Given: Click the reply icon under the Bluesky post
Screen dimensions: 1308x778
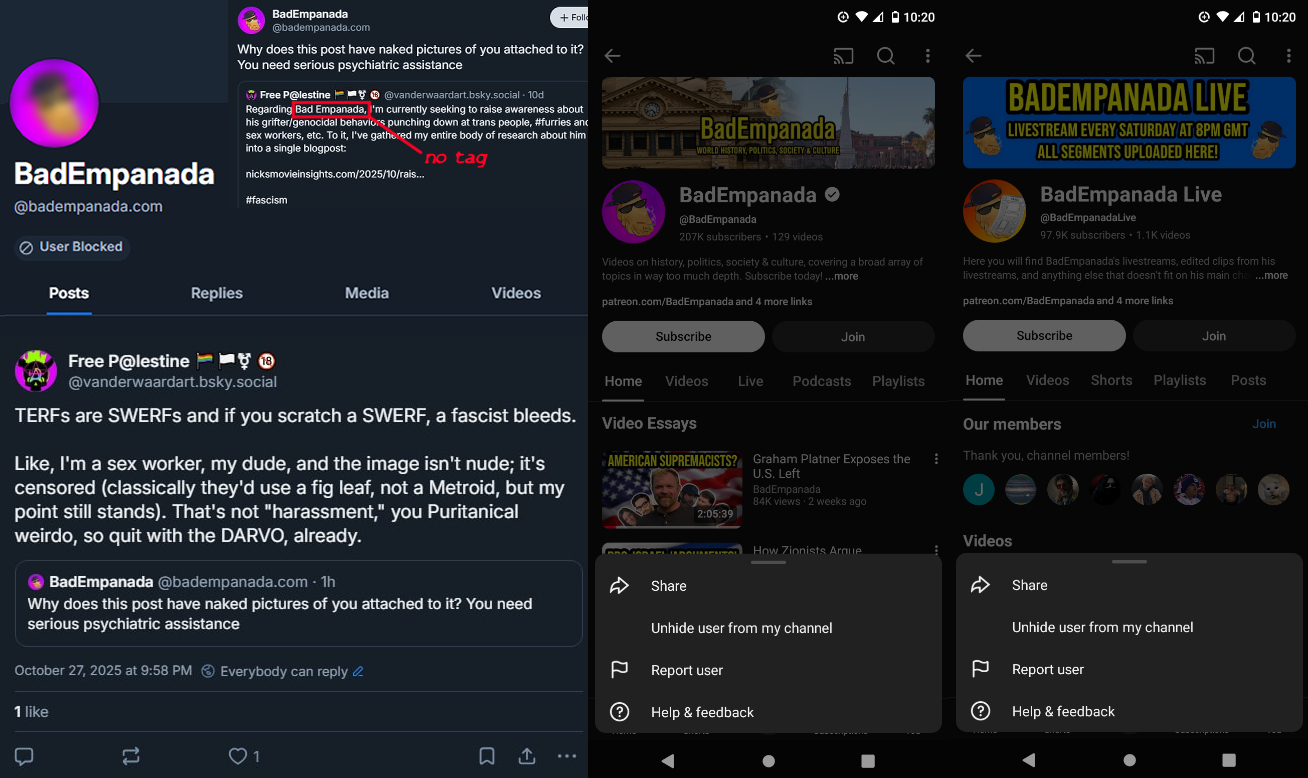Looking at the screenshot, I should tap(24, 756).
